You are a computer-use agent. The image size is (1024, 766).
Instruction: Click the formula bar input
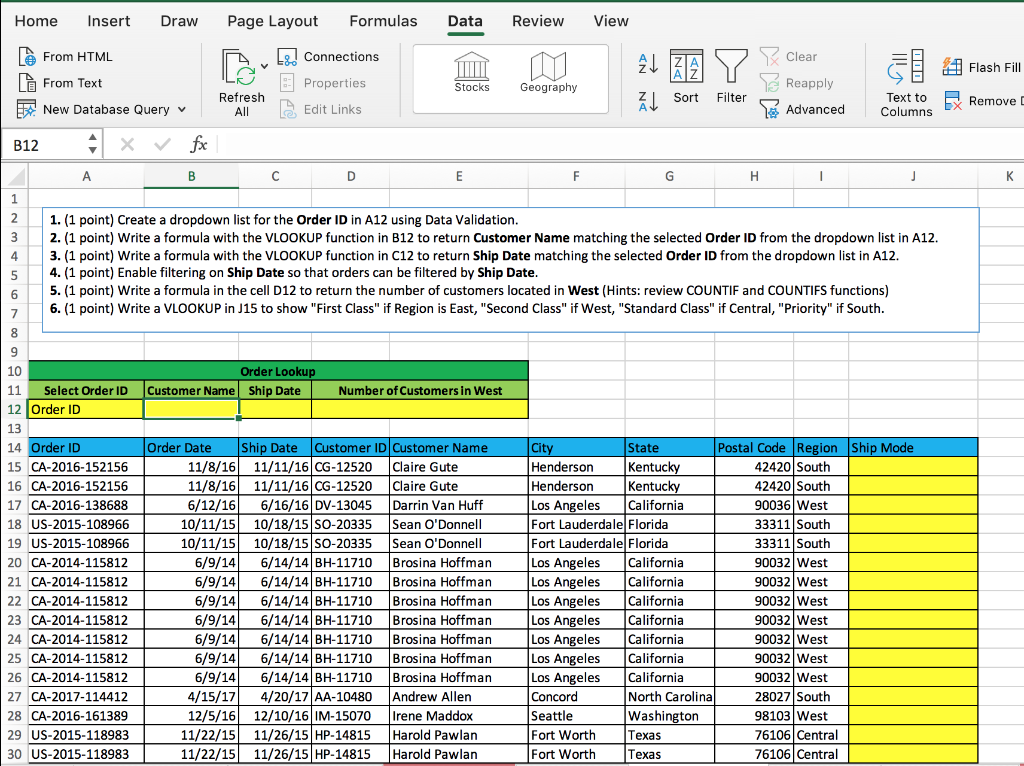coord(600,145)
